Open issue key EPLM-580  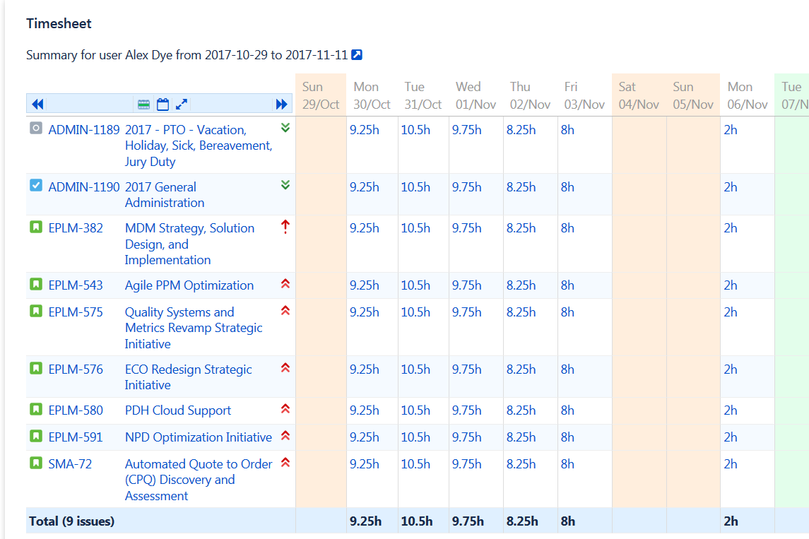(x=75, y=411)
